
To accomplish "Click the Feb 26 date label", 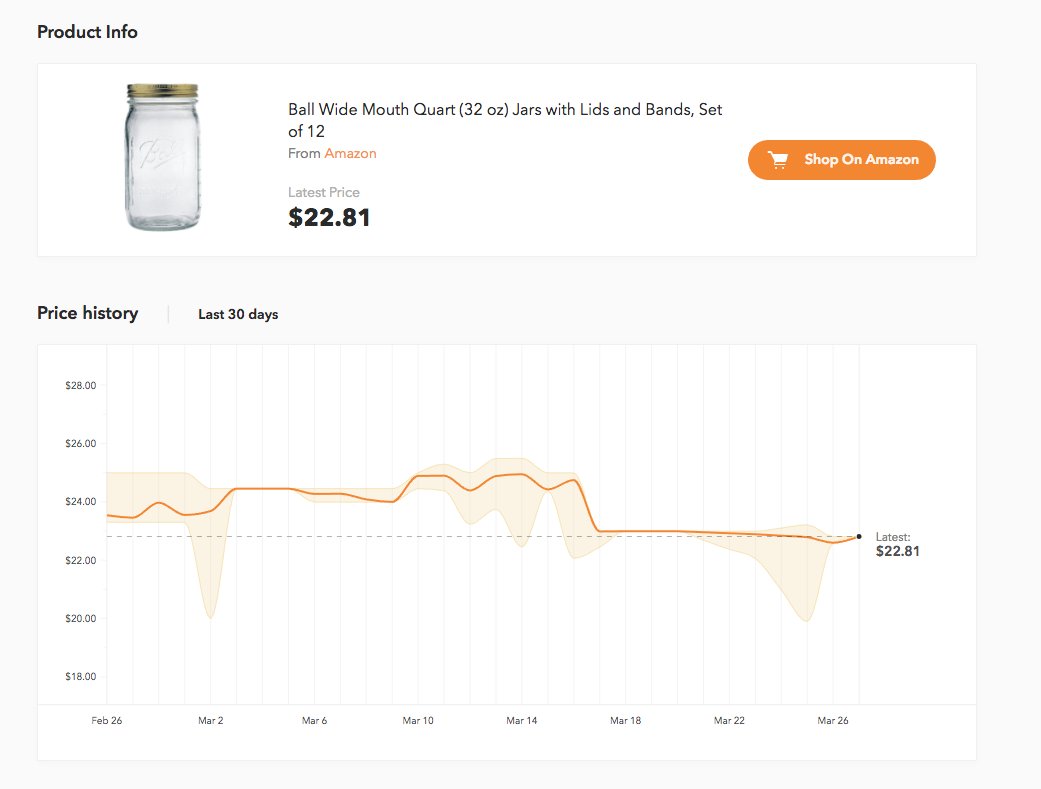I will [x=107, y=720].
